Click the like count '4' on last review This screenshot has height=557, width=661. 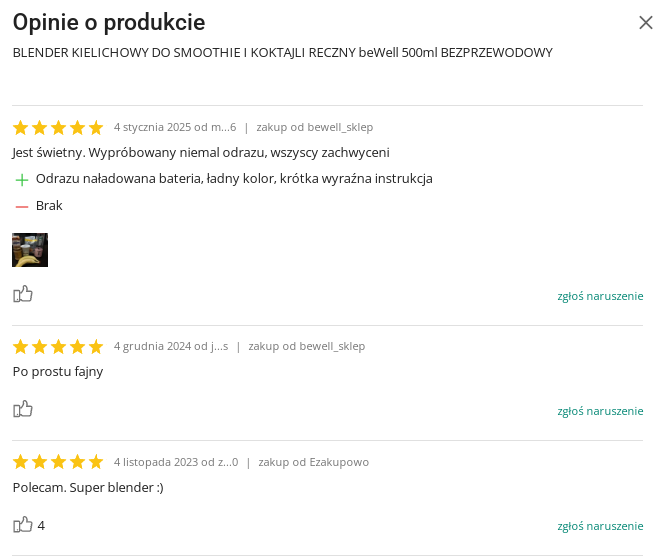tap(41, 525)
